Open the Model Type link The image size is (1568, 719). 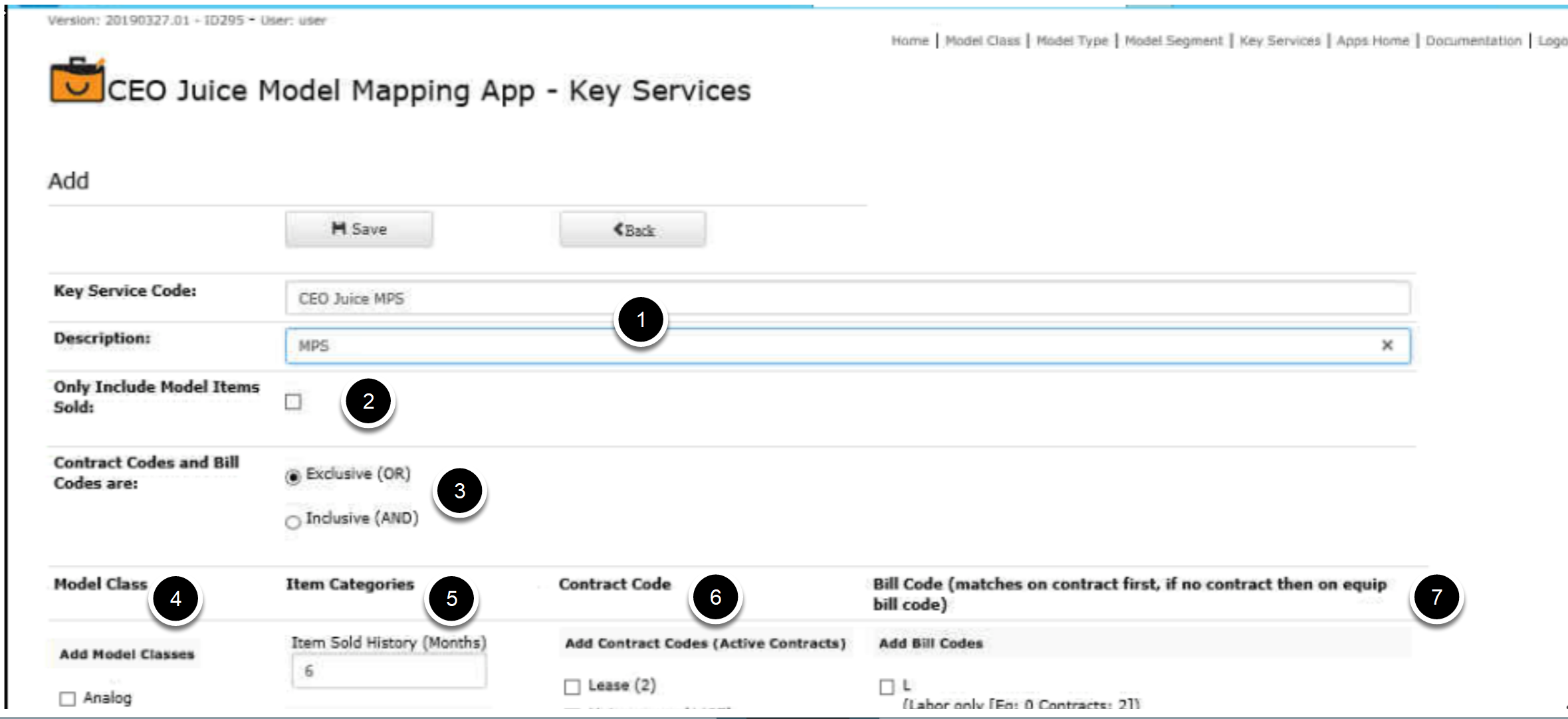point(1072,41)
